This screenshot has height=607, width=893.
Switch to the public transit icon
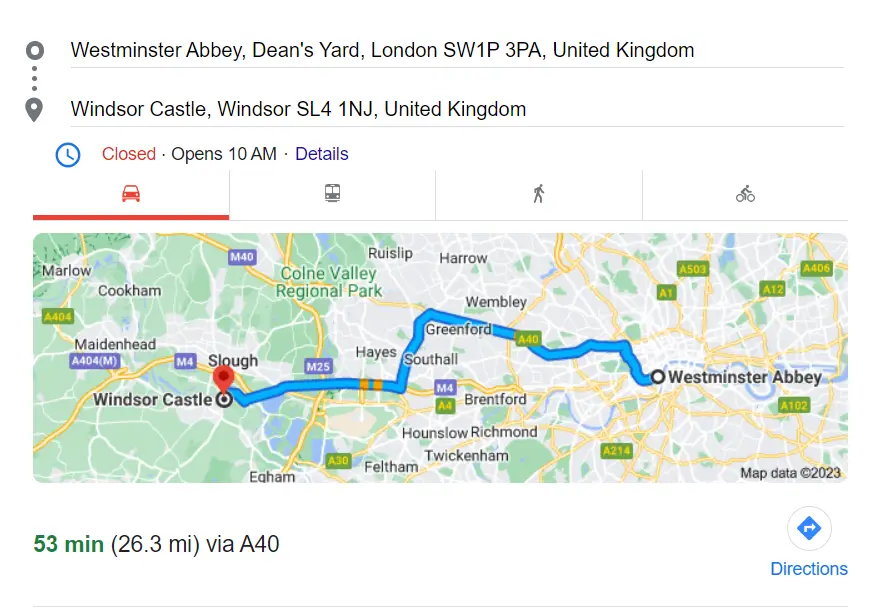pyautogui.click(x=333, y=192)
